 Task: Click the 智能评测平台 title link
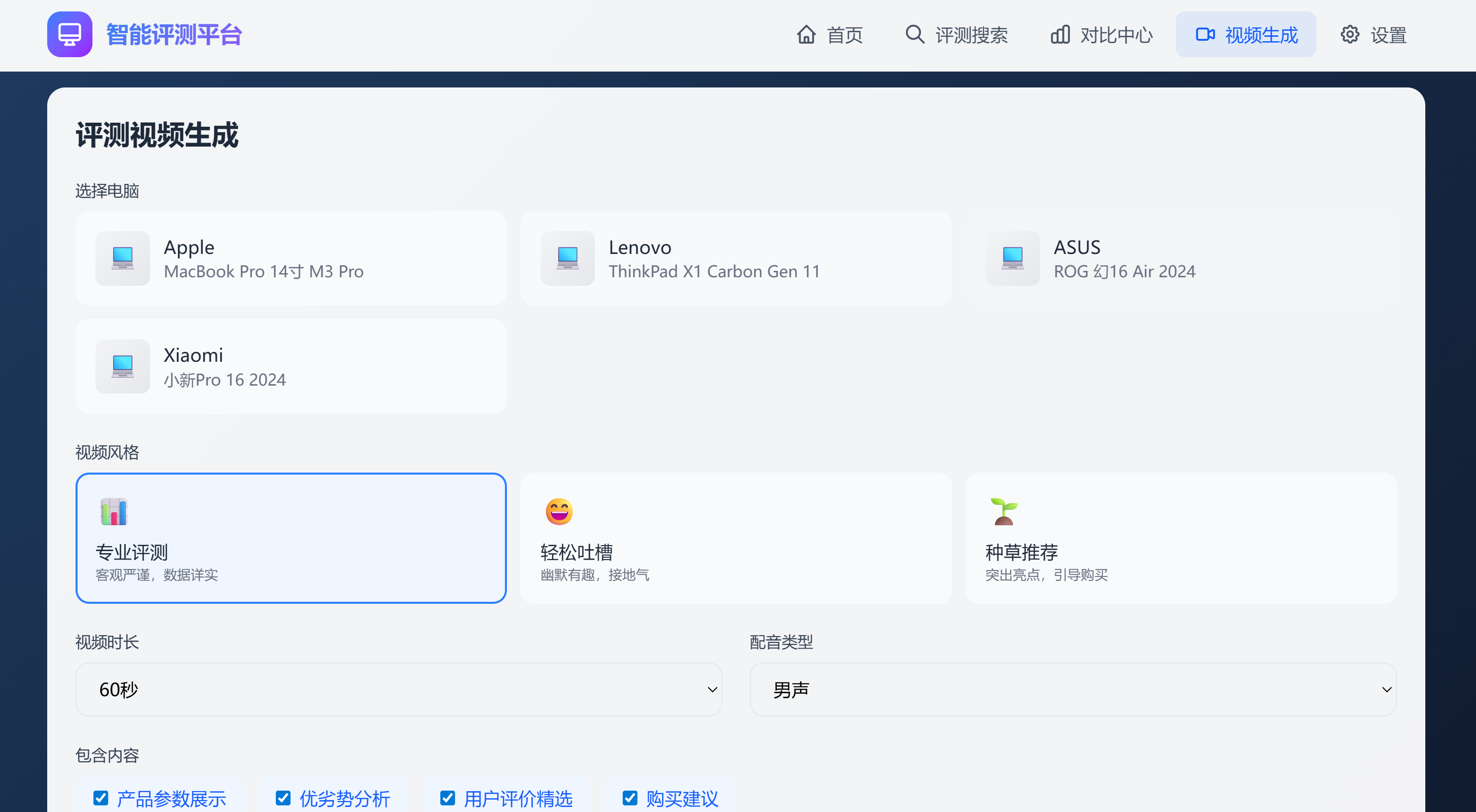[174, 35]
